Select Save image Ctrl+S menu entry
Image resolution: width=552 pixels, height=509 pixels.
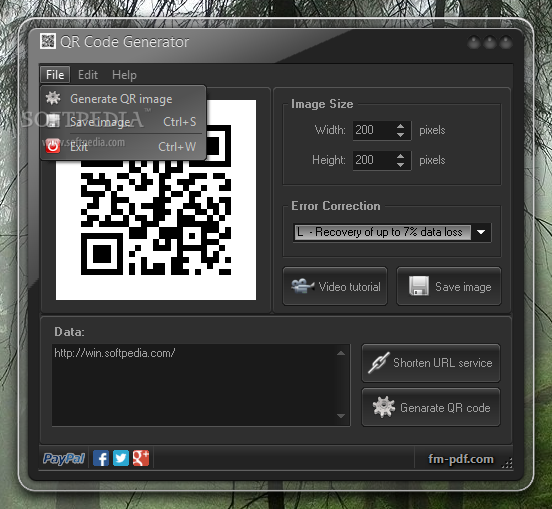click(123, 122)
